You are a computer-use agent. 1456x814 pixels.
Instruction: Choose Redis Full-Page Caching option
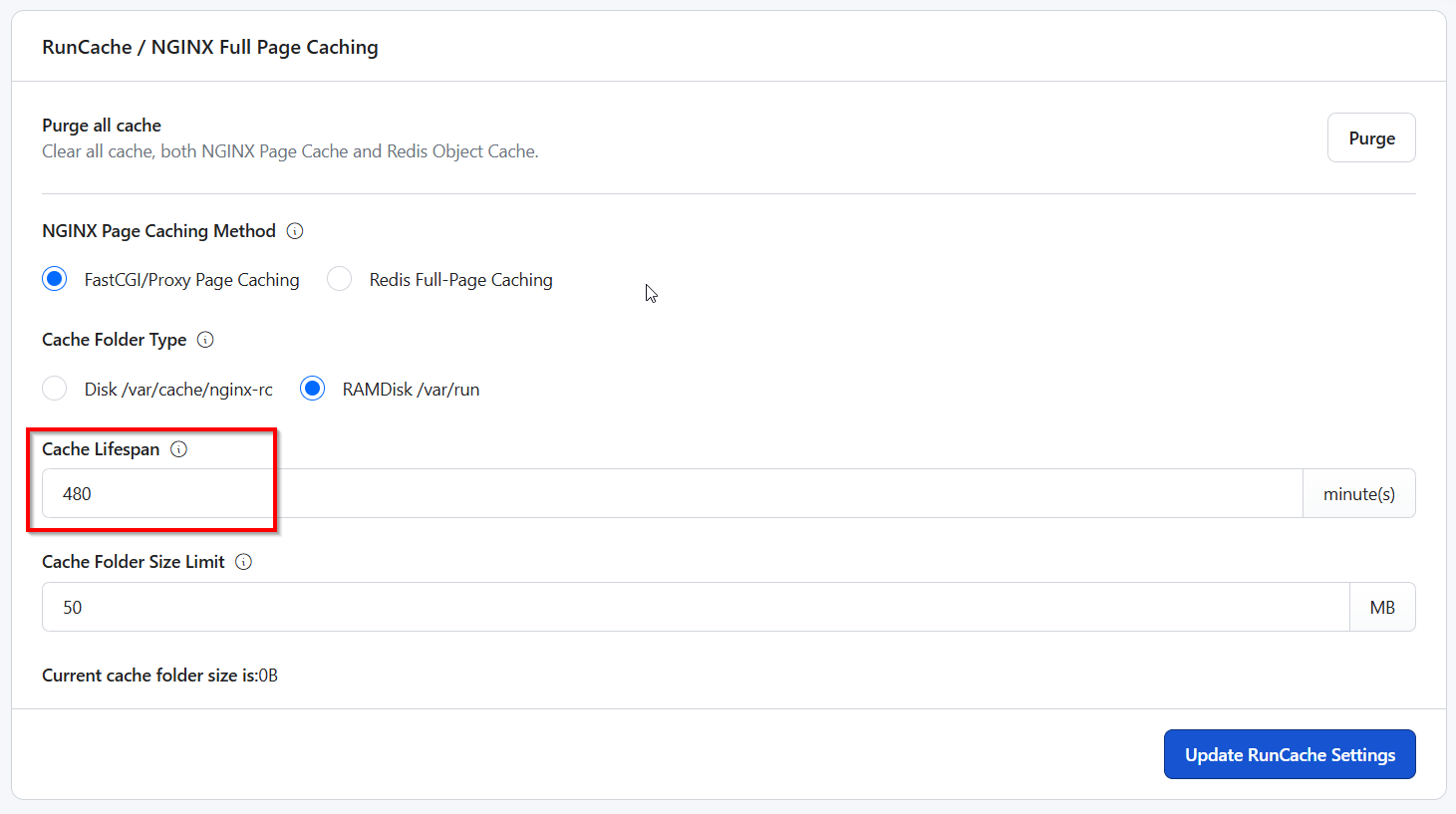pyautogui.click(x=340, y=279)
